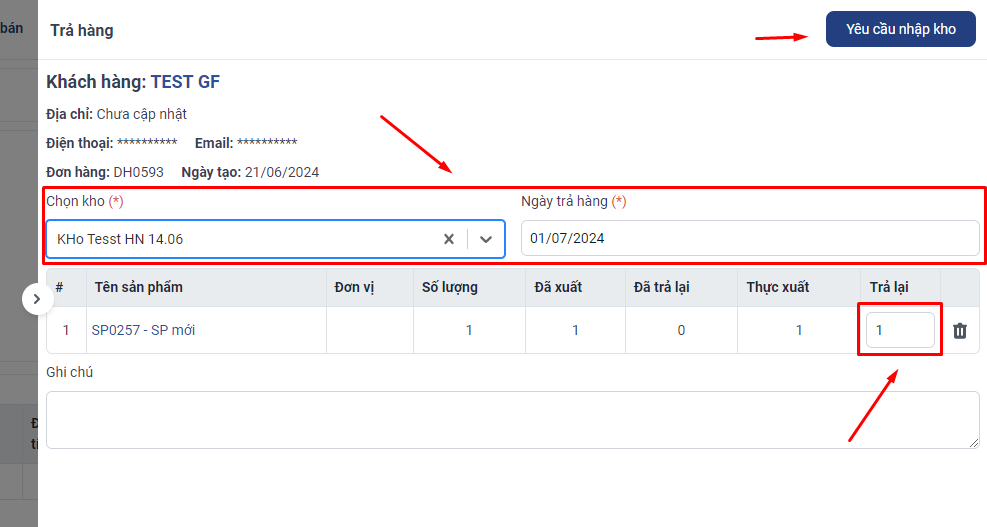Select customer name TEST GF
The width and height of the screenshot is (987, 527).
185,82
